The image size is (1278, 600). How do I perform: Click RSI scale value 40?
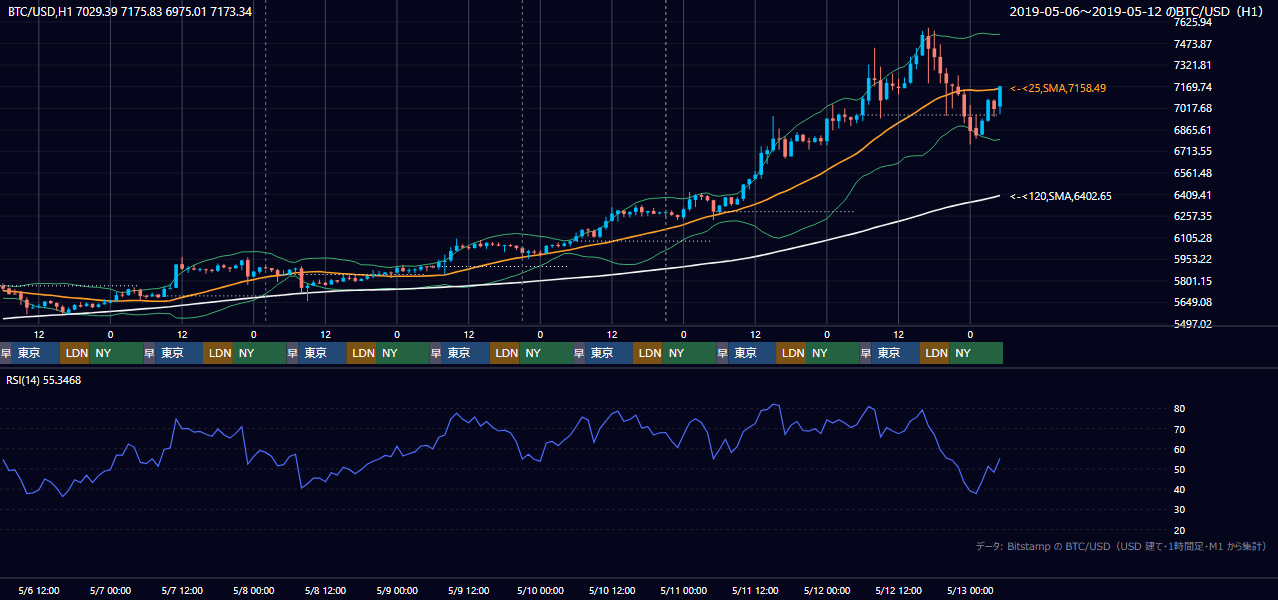(1180, 489)
